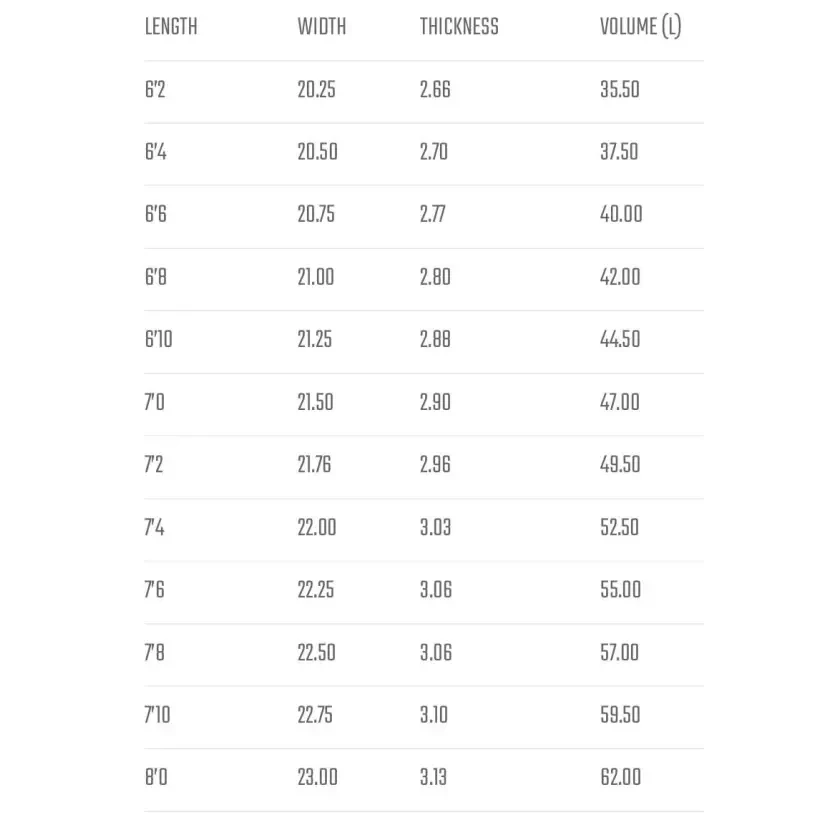Click the 21.76 width value
820x820 pixels.
(x=314, y=465)
